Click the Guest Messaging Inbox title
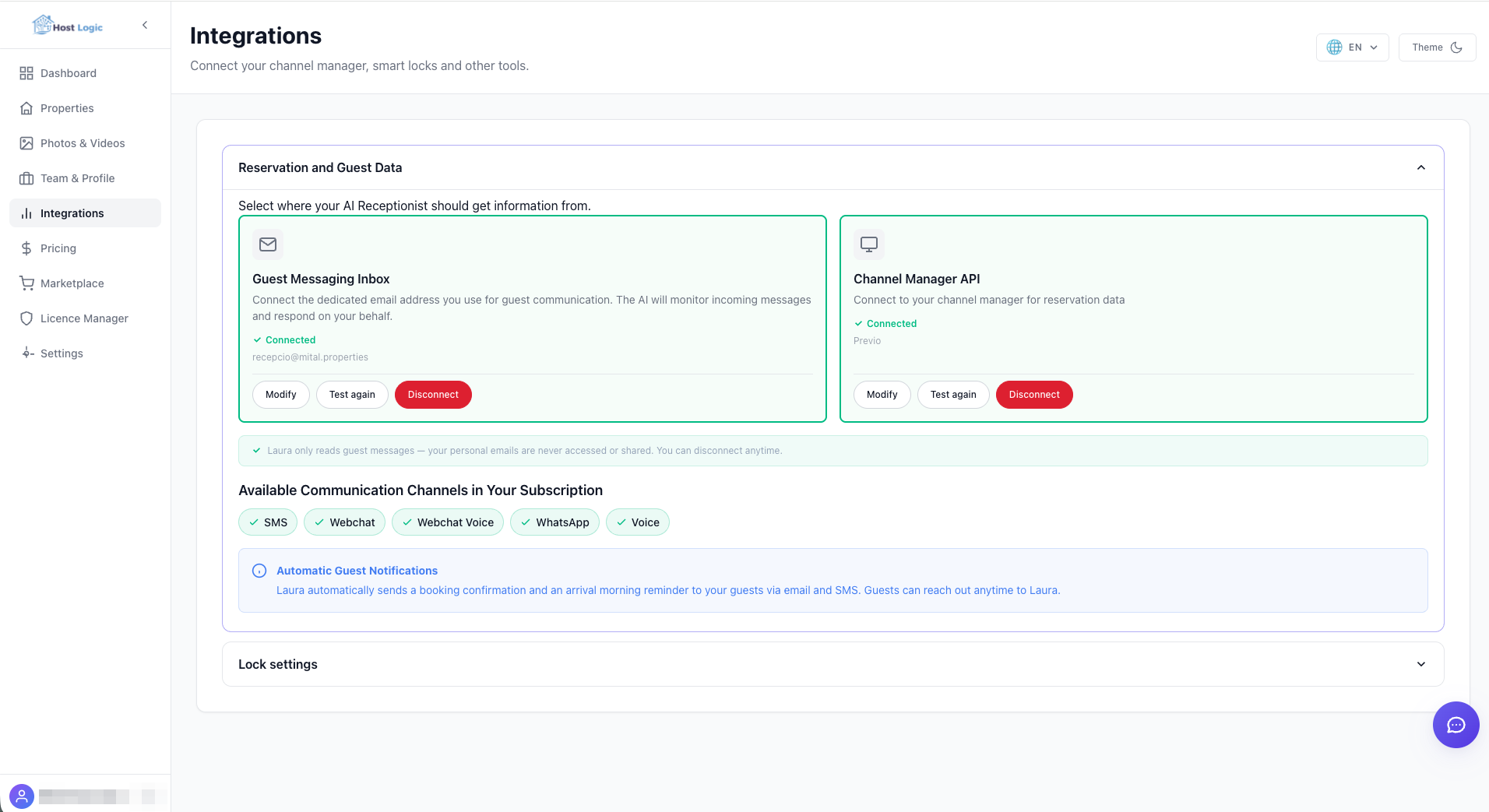This screenshot has width=1489, height=812. (321, 279)
